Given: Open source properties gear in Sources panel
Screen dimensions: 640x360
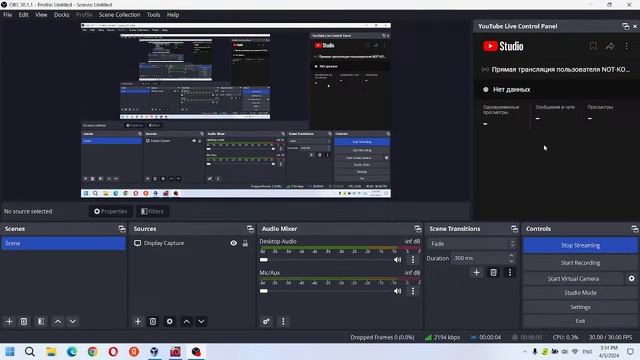Looking at the screenshot, I should point(169,321).
